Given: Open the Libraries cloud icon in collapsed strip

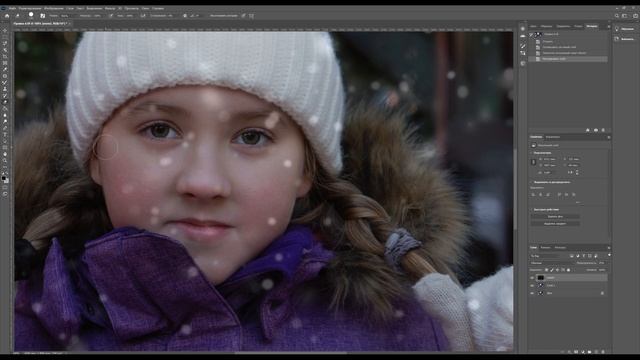Looking at the screenshot, I should point(617,39).
